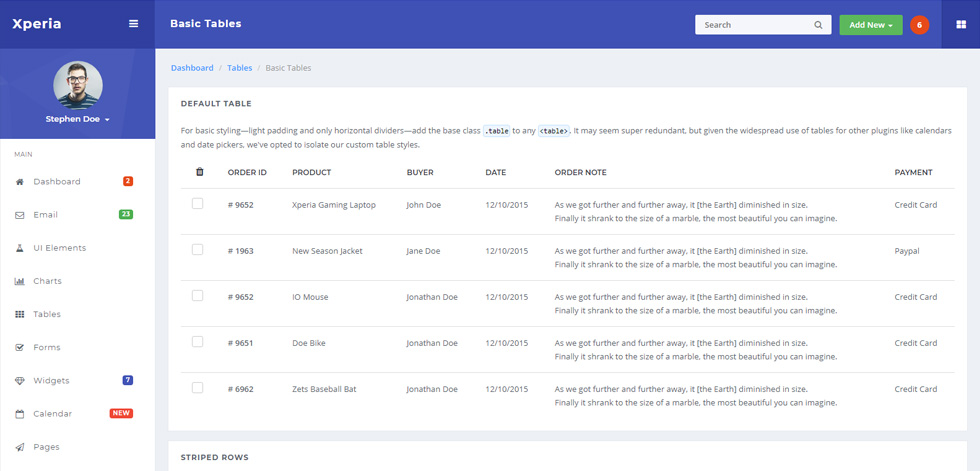Click the Calendar icon in sidebar
The width and height of the screenshot is (980, 471).
[x=19, y=414]
